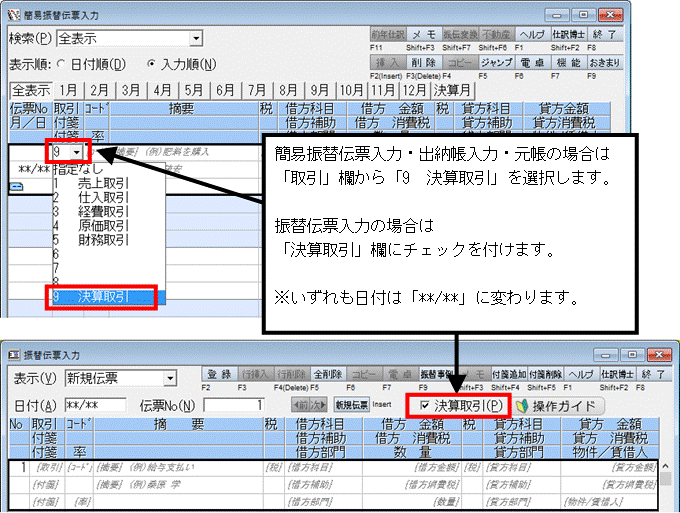The height and width of the screenshot is (513, 680).
Task: Choose 4 原価取引 in the 取引 list
Action: (x=109, y=226)
